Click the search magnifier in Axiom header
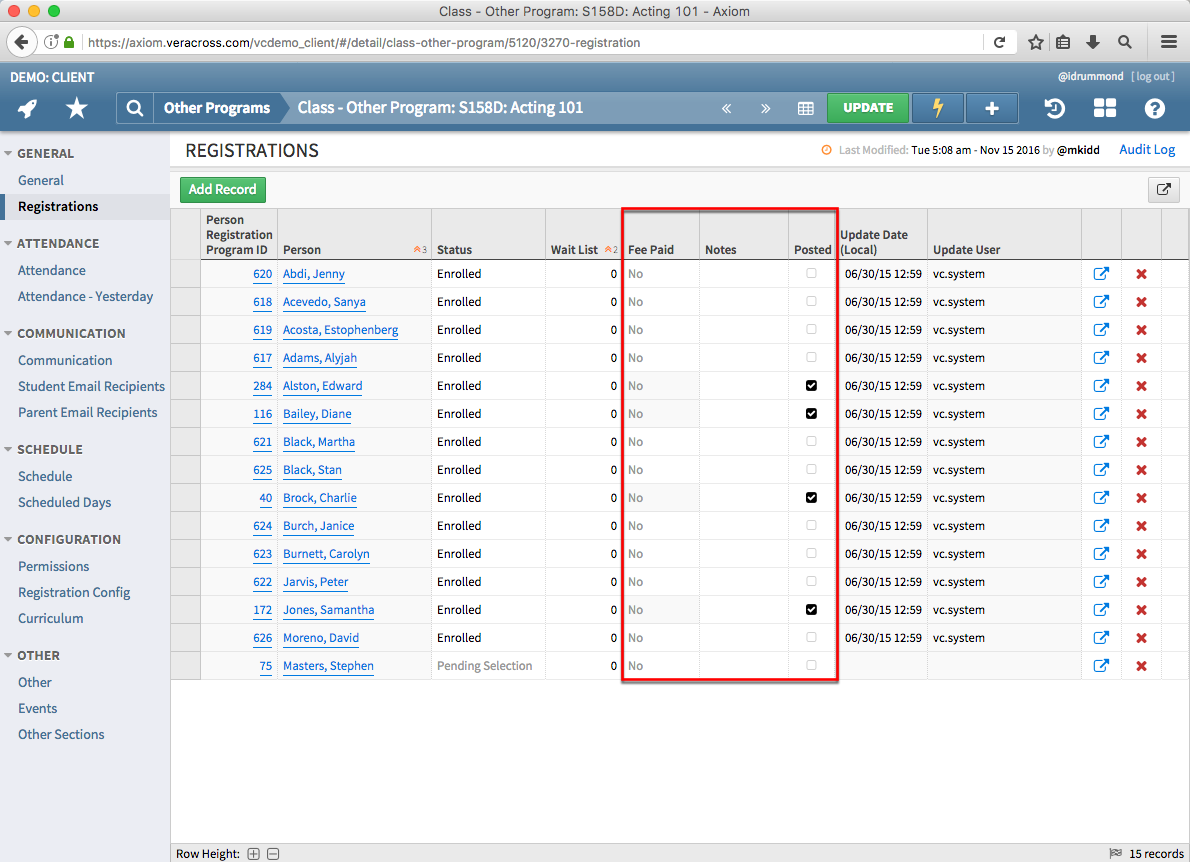The height and width of the screenshot is (862, 1190). [x=134, y=109]
